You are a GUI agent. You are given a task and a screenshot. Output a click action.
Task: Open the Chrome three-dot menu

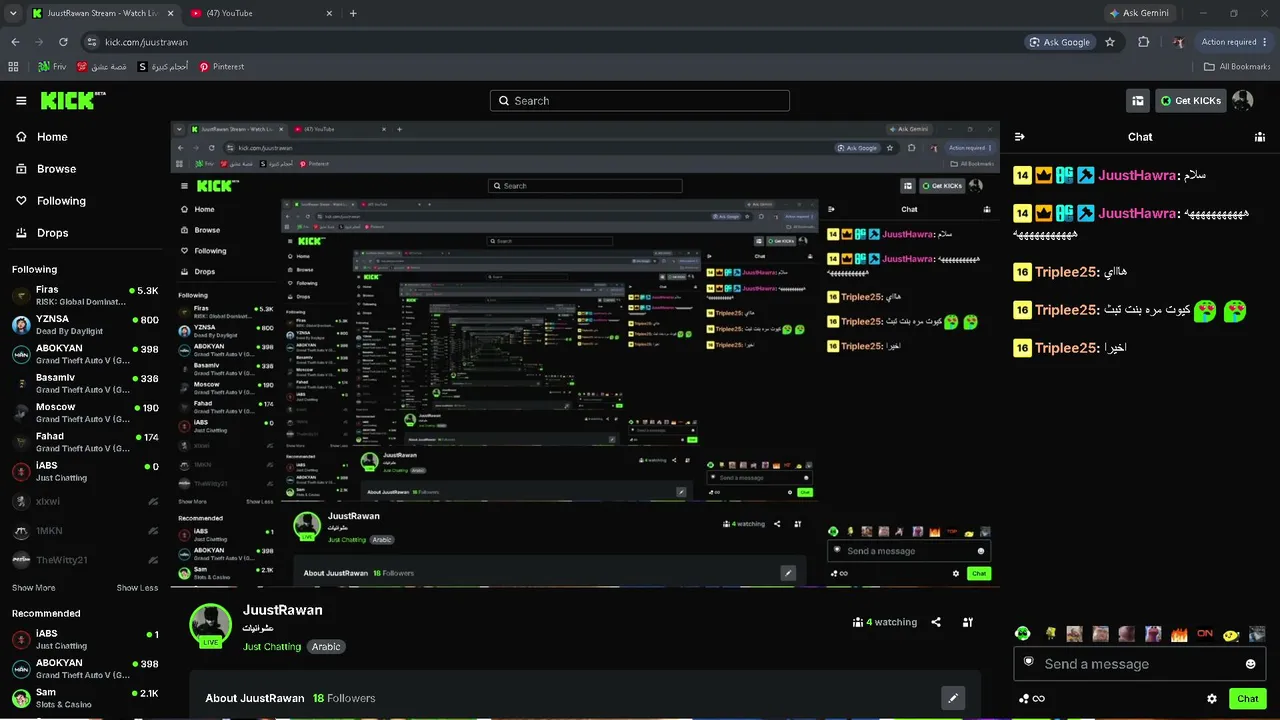[1265, 42]
